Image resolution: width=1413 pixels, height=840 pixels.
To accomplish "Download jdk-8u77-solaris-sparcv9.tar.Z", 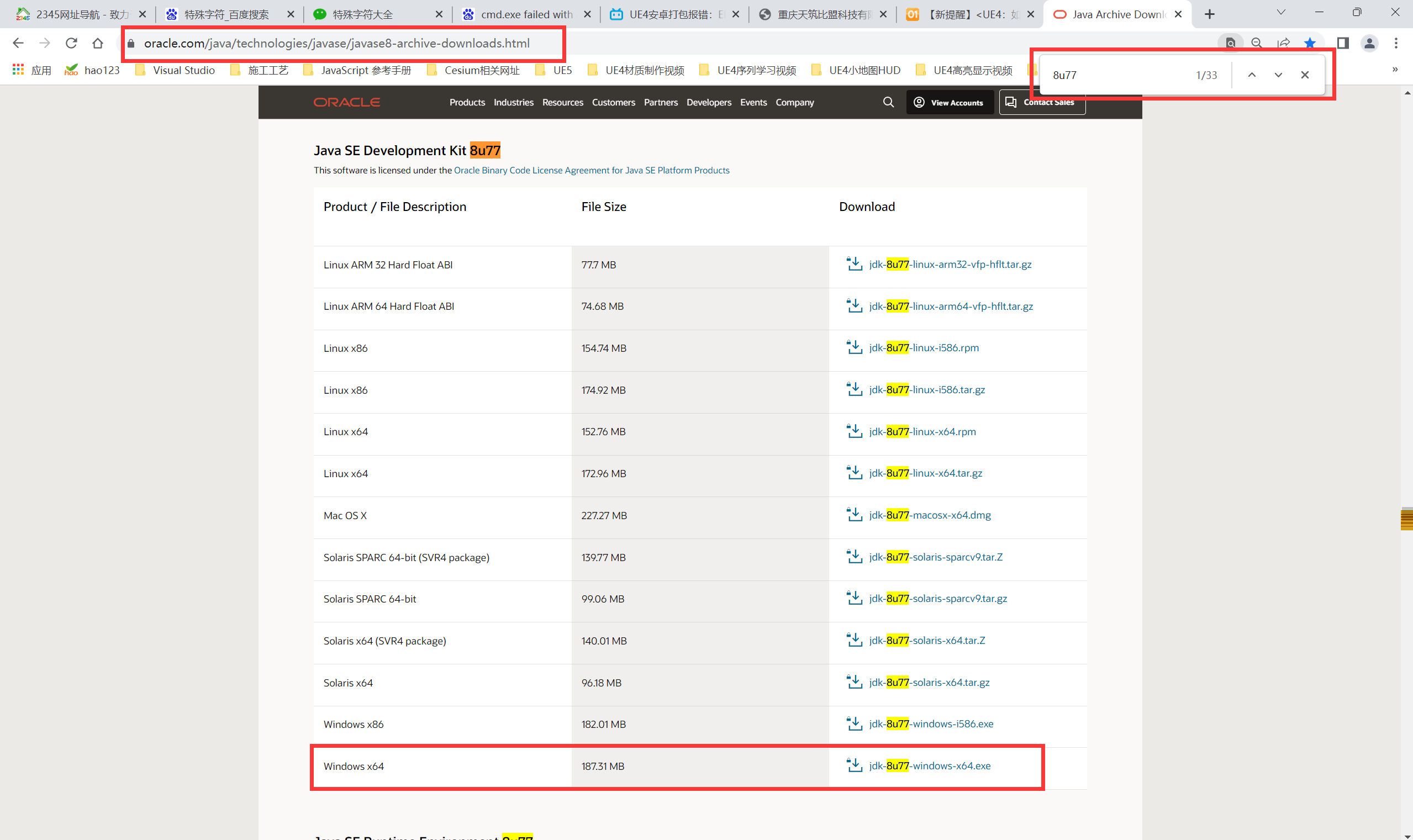I will [936, 557].
